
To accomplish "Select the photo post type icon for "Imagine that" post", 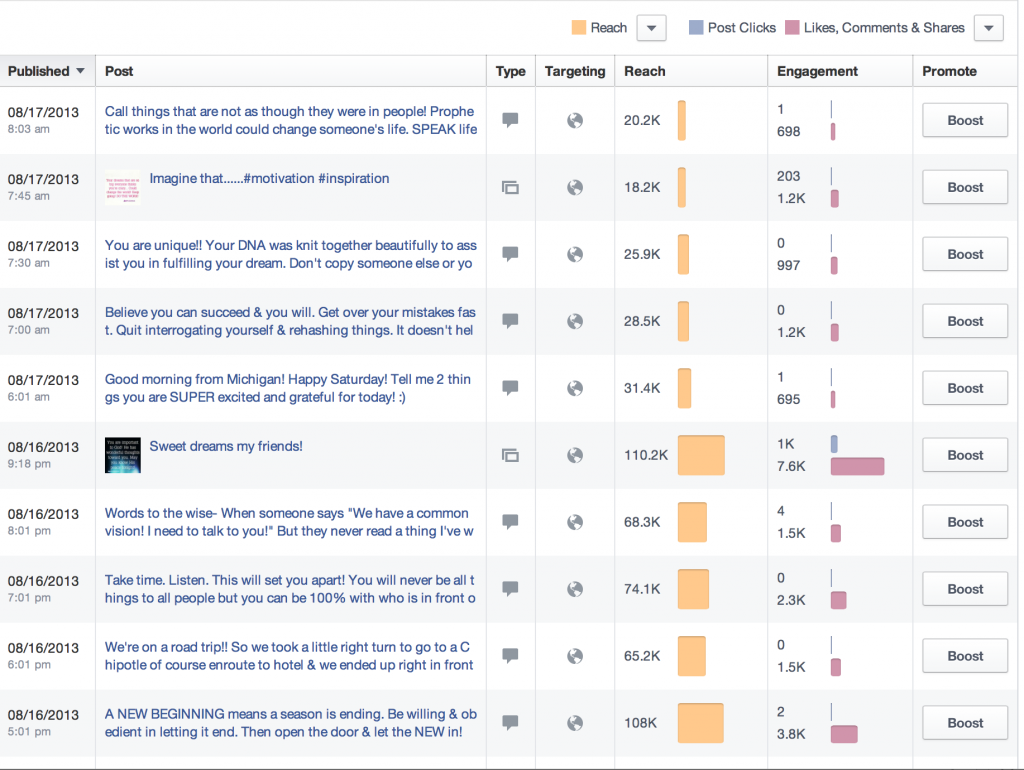I will (x=510, y=187).
